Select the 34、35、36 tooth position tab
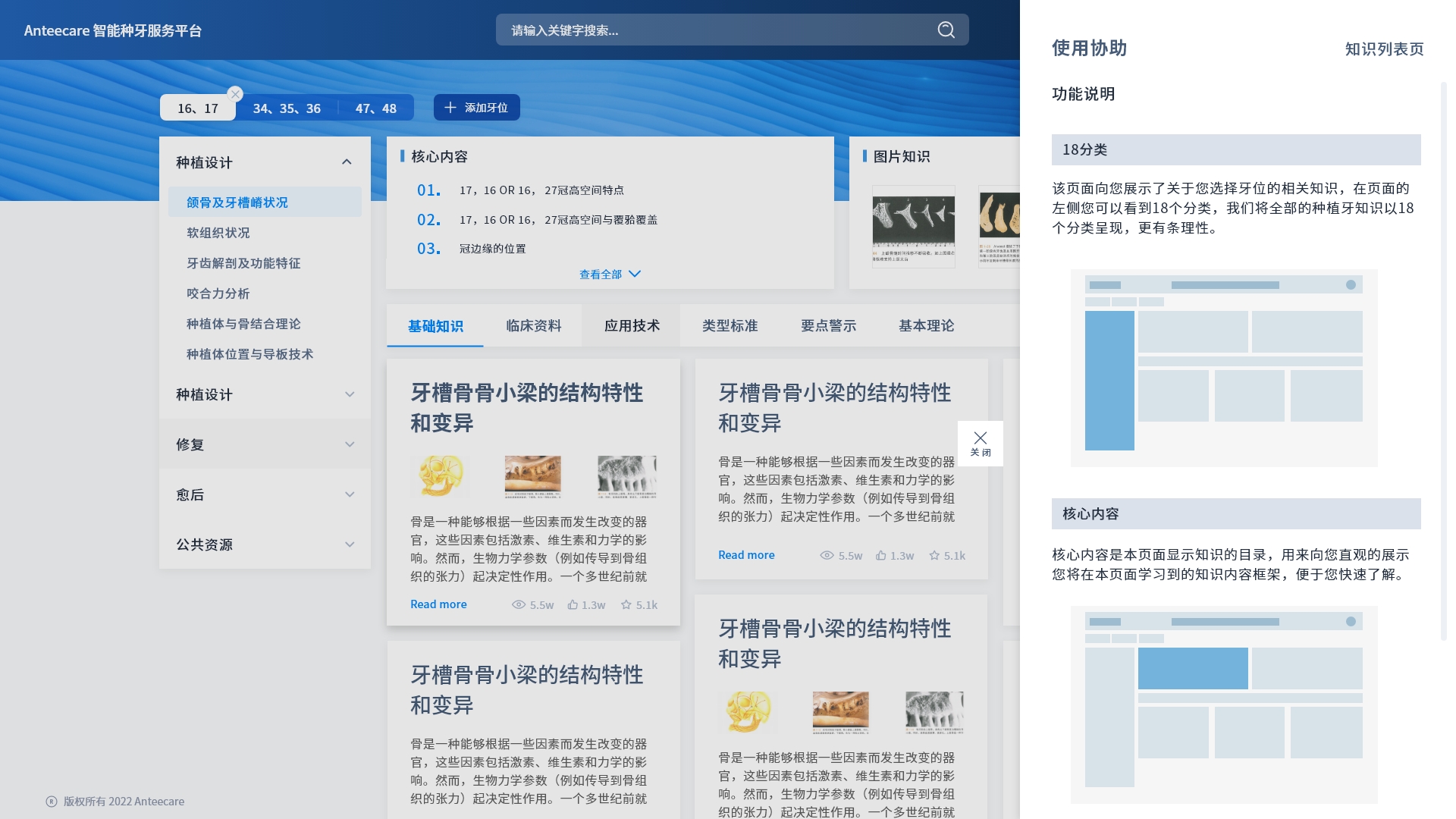1456x819 pixels. pos(287,108)
